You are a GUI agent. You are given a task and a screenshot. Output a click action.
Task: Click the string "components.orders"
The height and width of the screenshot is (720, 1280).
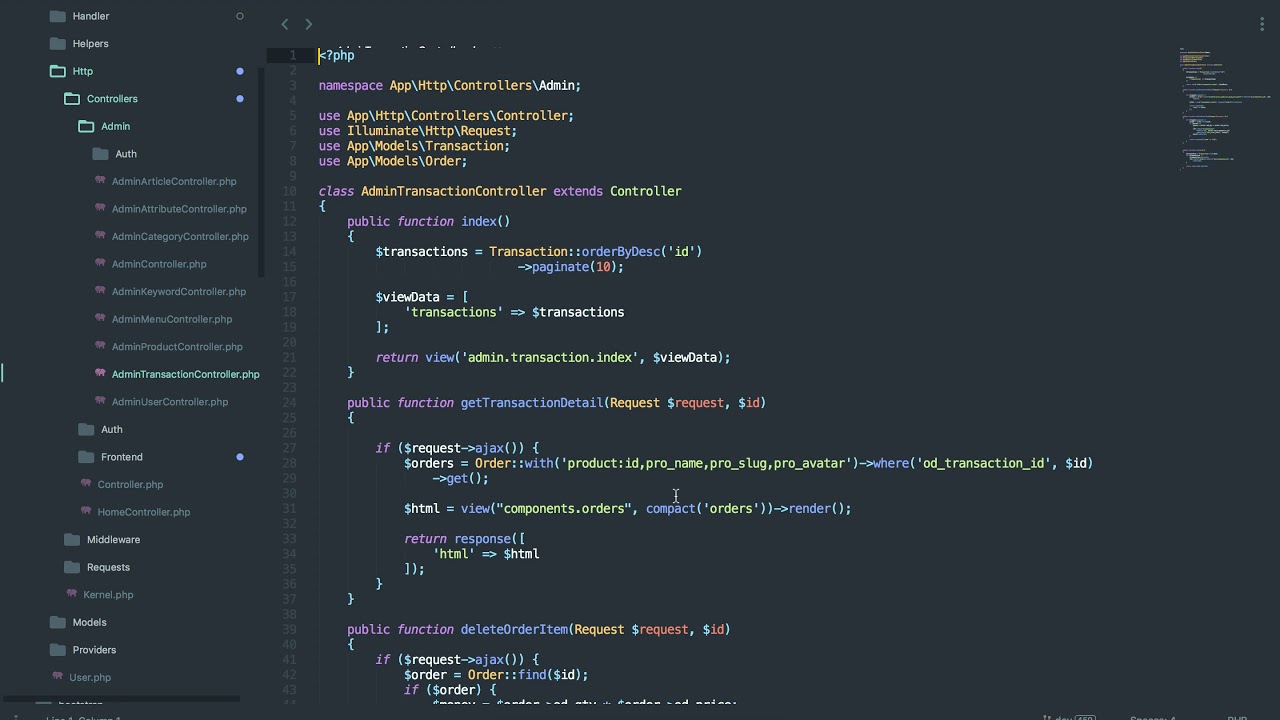pos(564,509)
